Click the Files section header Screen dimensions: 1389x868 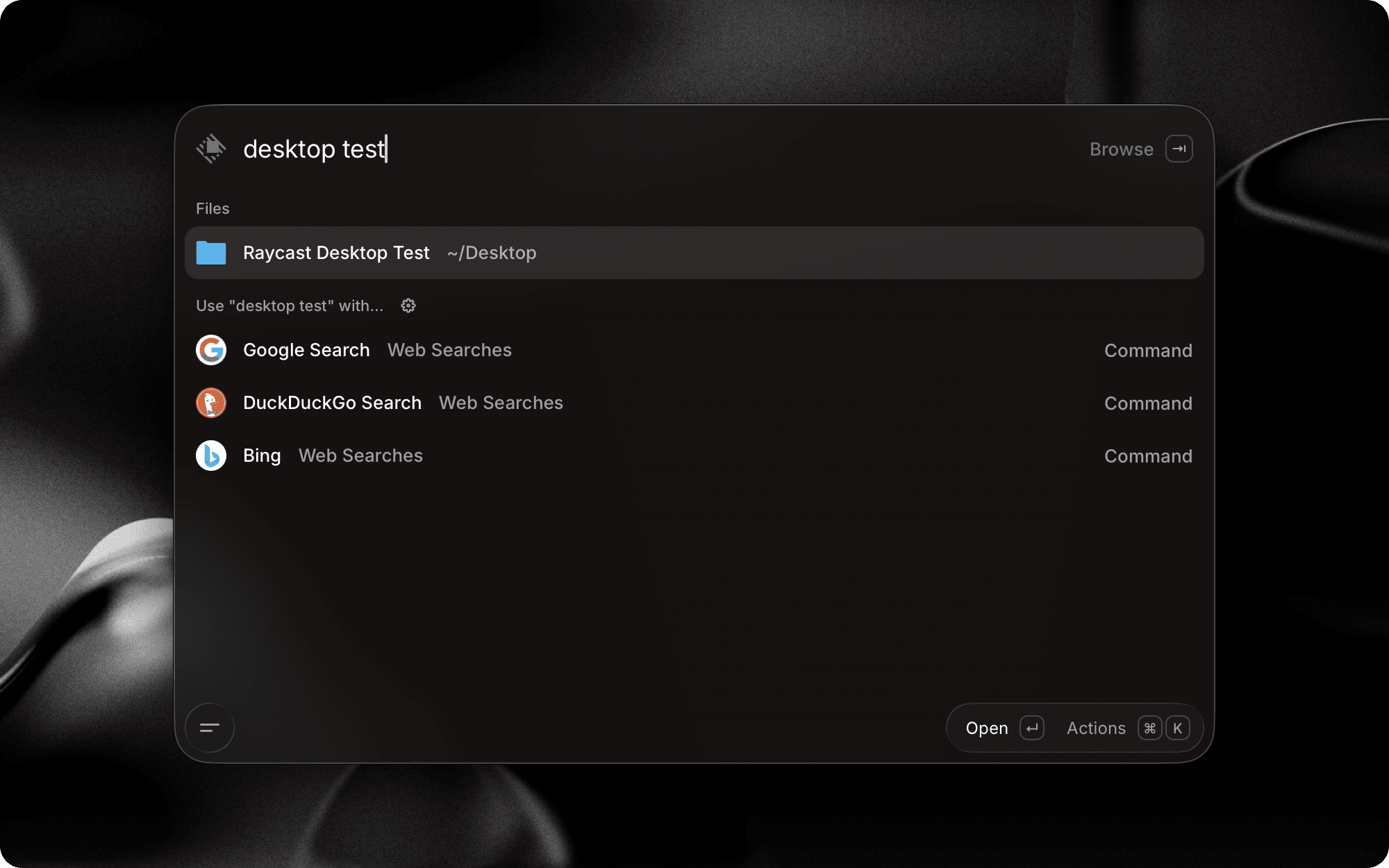click(213, 208)
